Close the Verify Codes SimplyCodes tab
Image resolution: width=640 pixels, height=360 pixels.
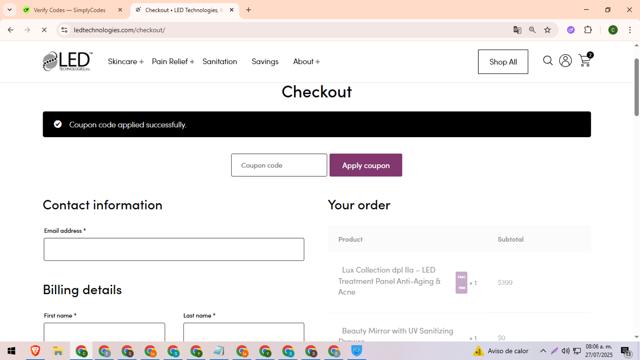120,10
